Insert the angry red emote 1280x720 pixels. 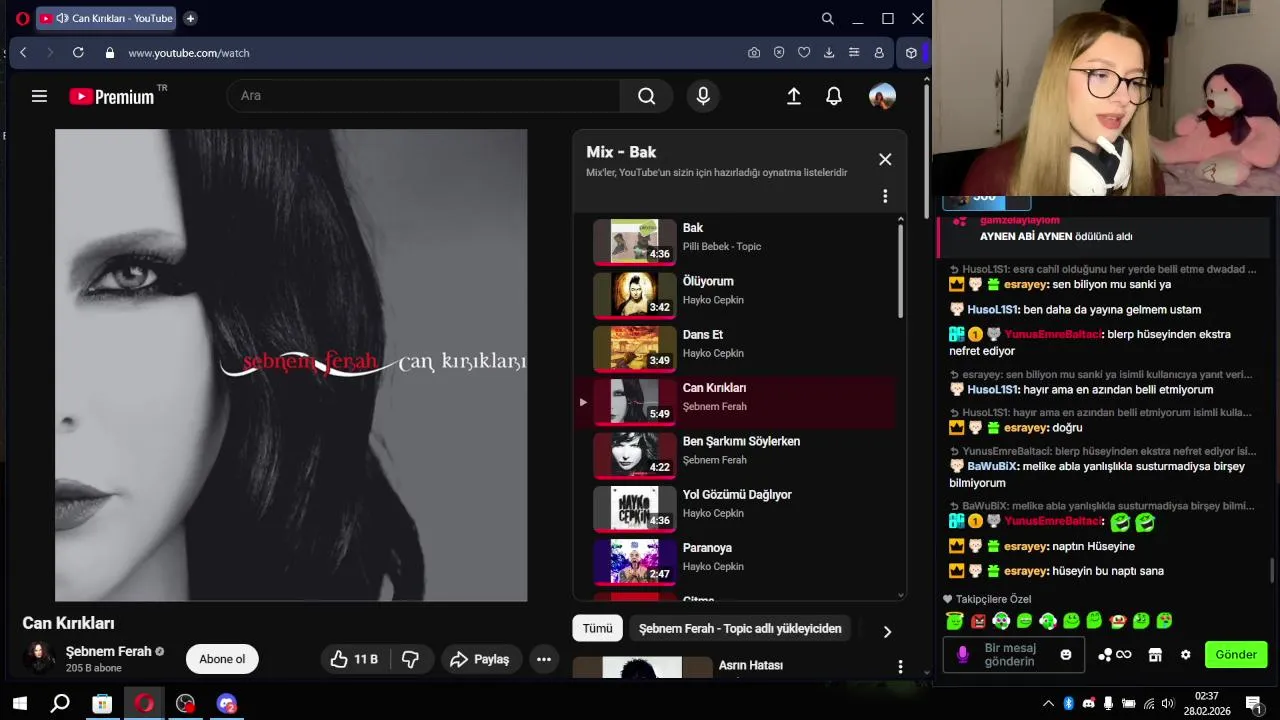(x=978, y=621)
